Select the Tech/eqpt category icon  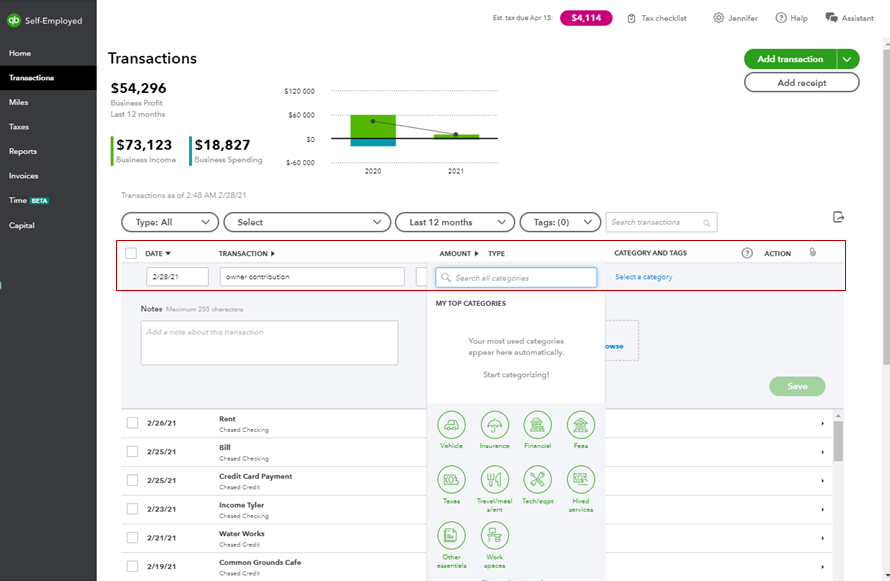click(x=538, y=480)
